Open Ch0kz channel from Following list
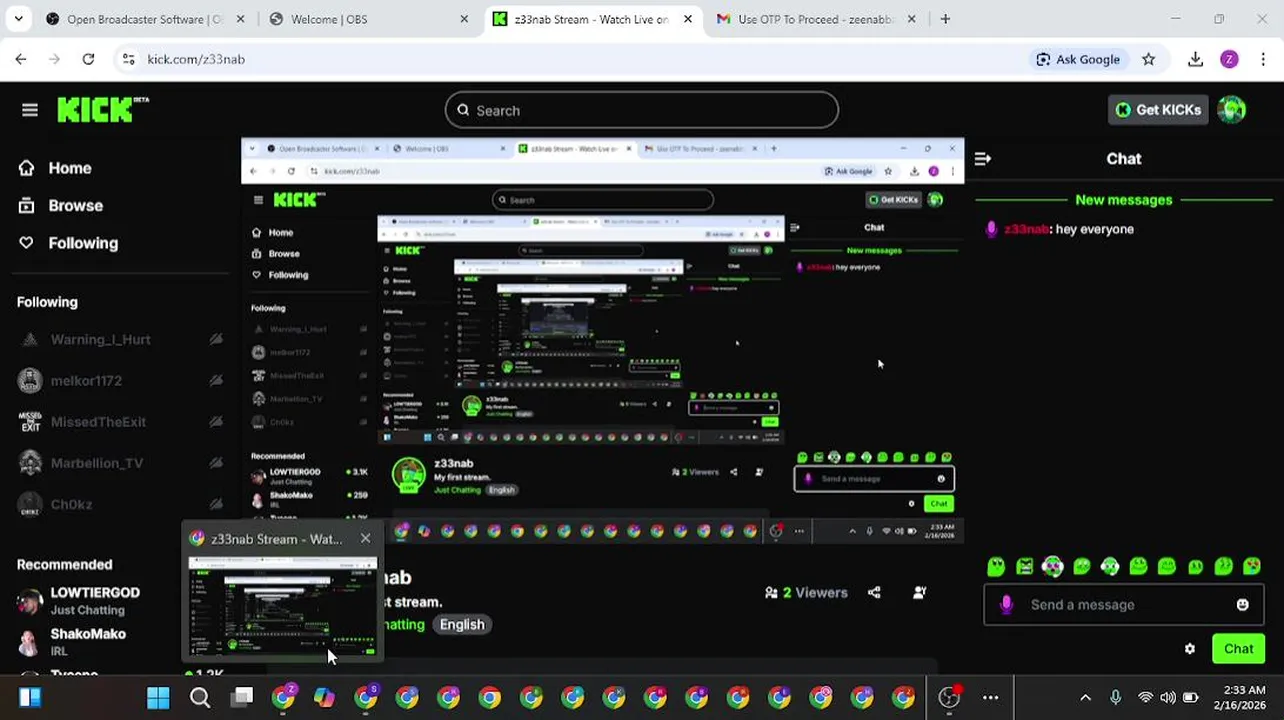 pos(71,504)
